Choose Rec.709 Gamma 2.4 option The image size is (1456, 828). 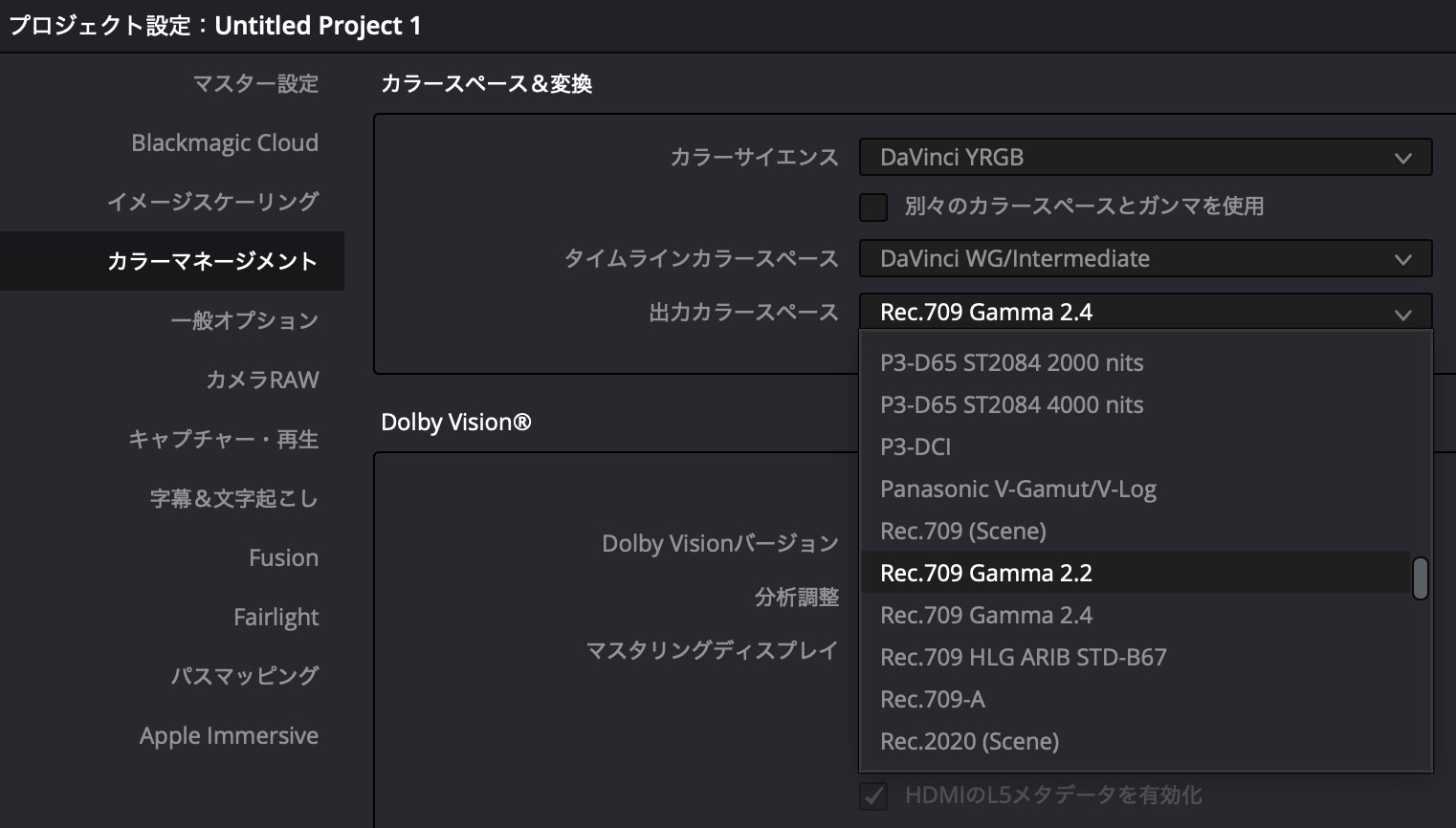(985, 615)
